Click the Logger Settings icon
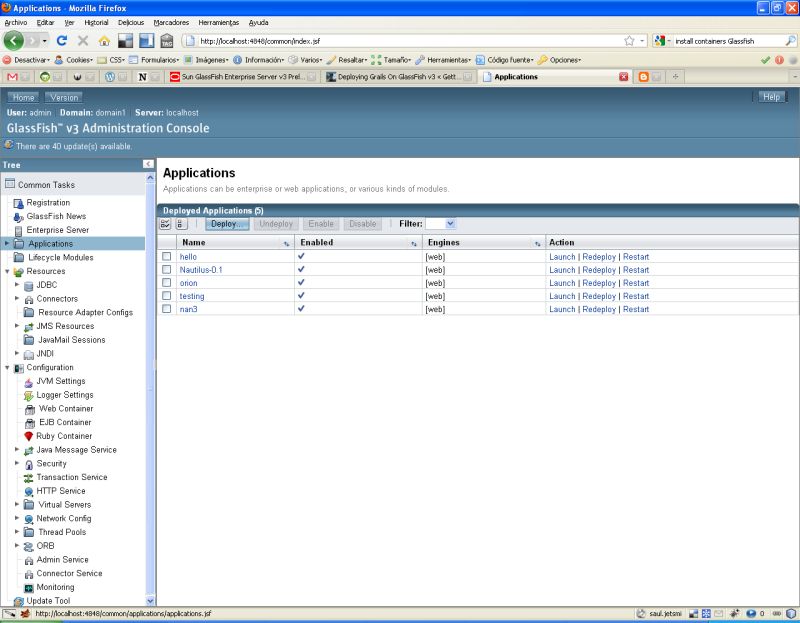Image resolution: width=800 pixels, height=623 pixels. [x=29, y=395]
